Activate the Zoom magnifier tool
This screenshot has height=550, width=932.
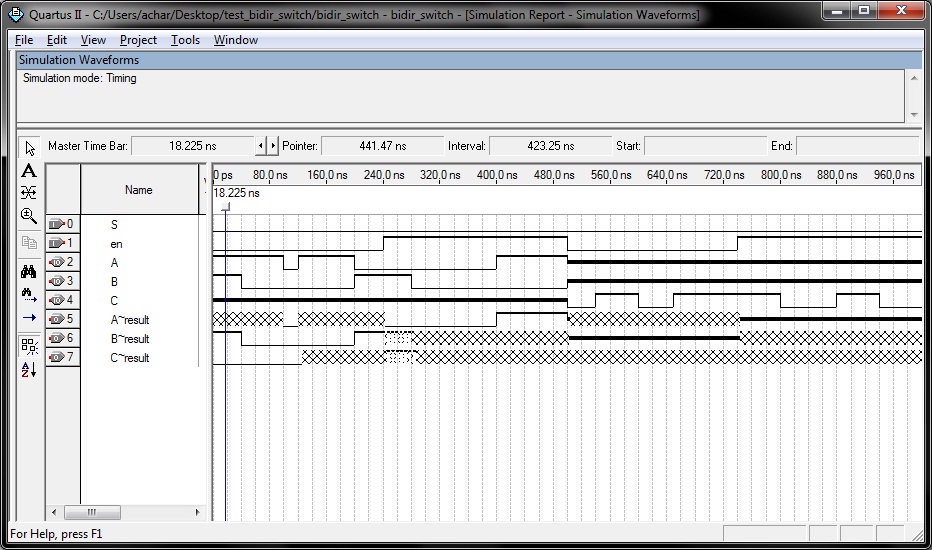pyautogui.click(x=29, y=216)
